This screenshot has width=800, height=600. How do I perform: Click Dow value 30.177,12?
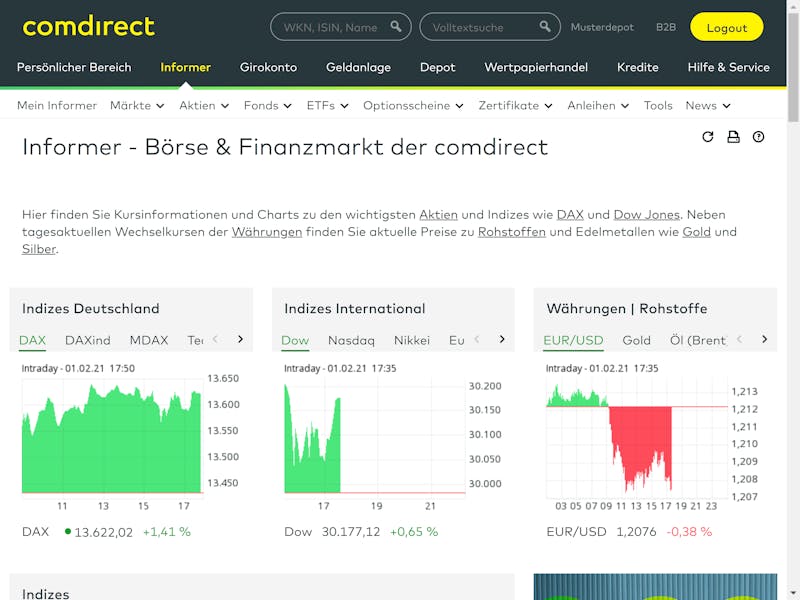click(351, 532)
